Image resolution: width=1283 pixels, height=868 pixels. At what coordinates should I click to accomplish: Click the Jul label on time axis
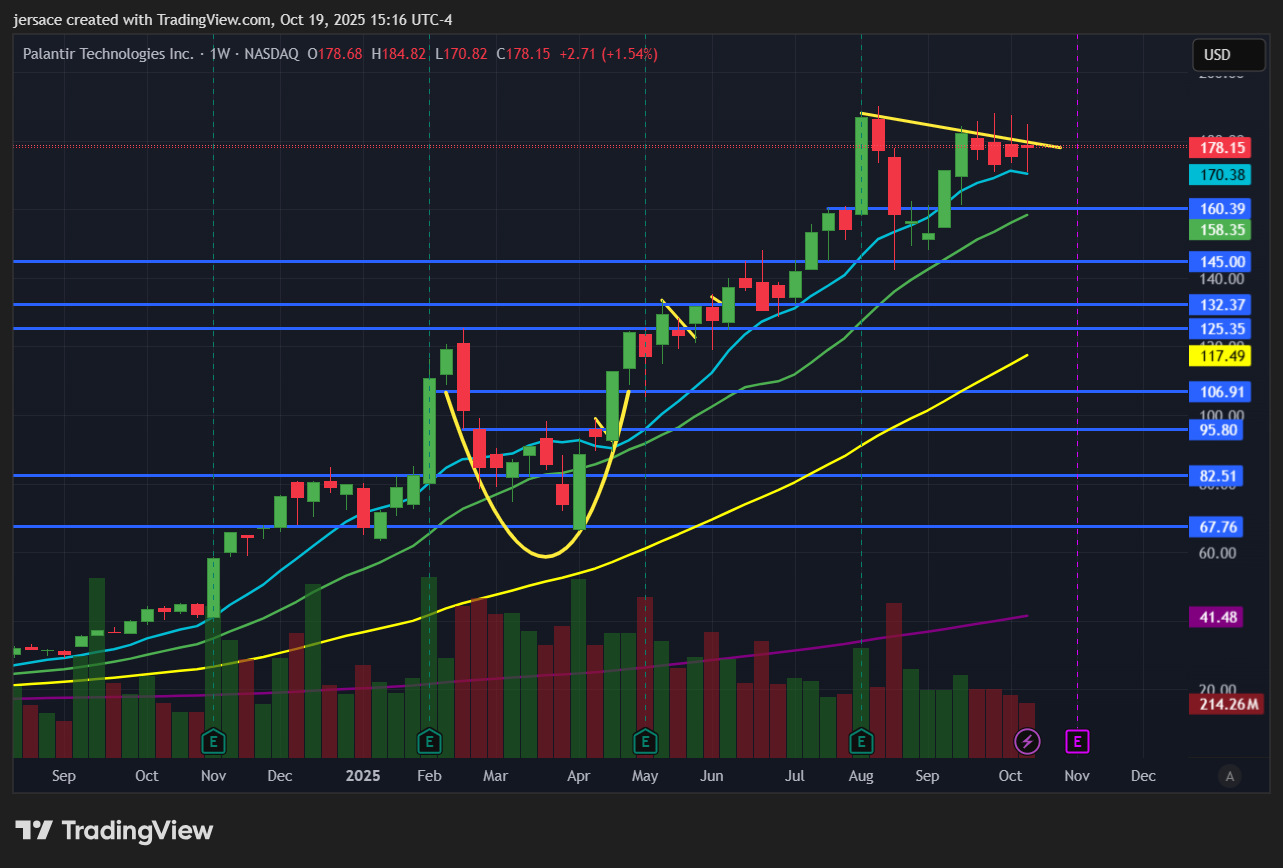click(x=795, y=776)
